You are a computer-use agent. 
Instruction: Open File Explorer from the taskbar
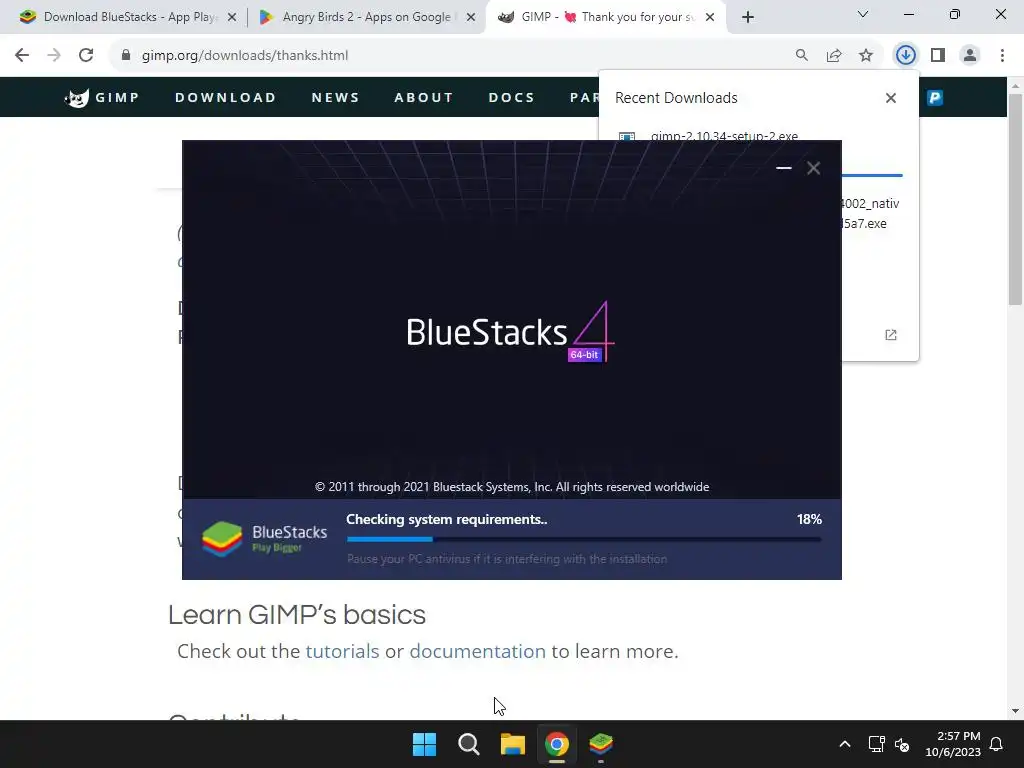coord(513,744)
